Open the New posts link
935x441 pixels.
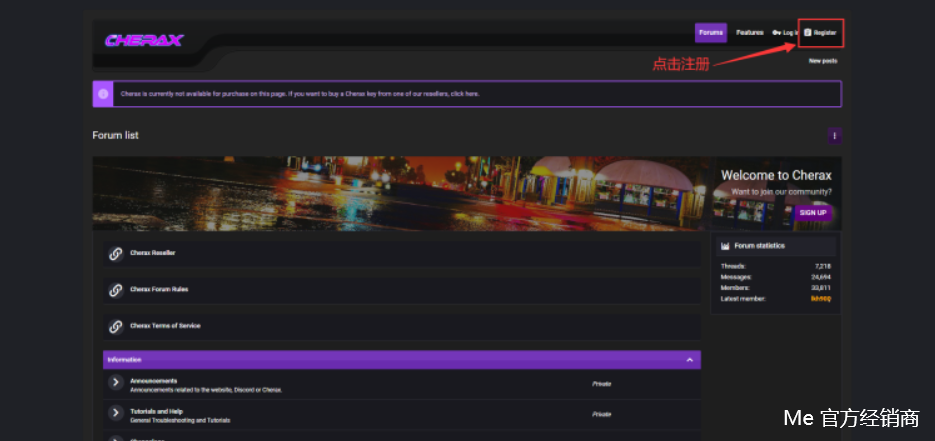click(823, 61)
